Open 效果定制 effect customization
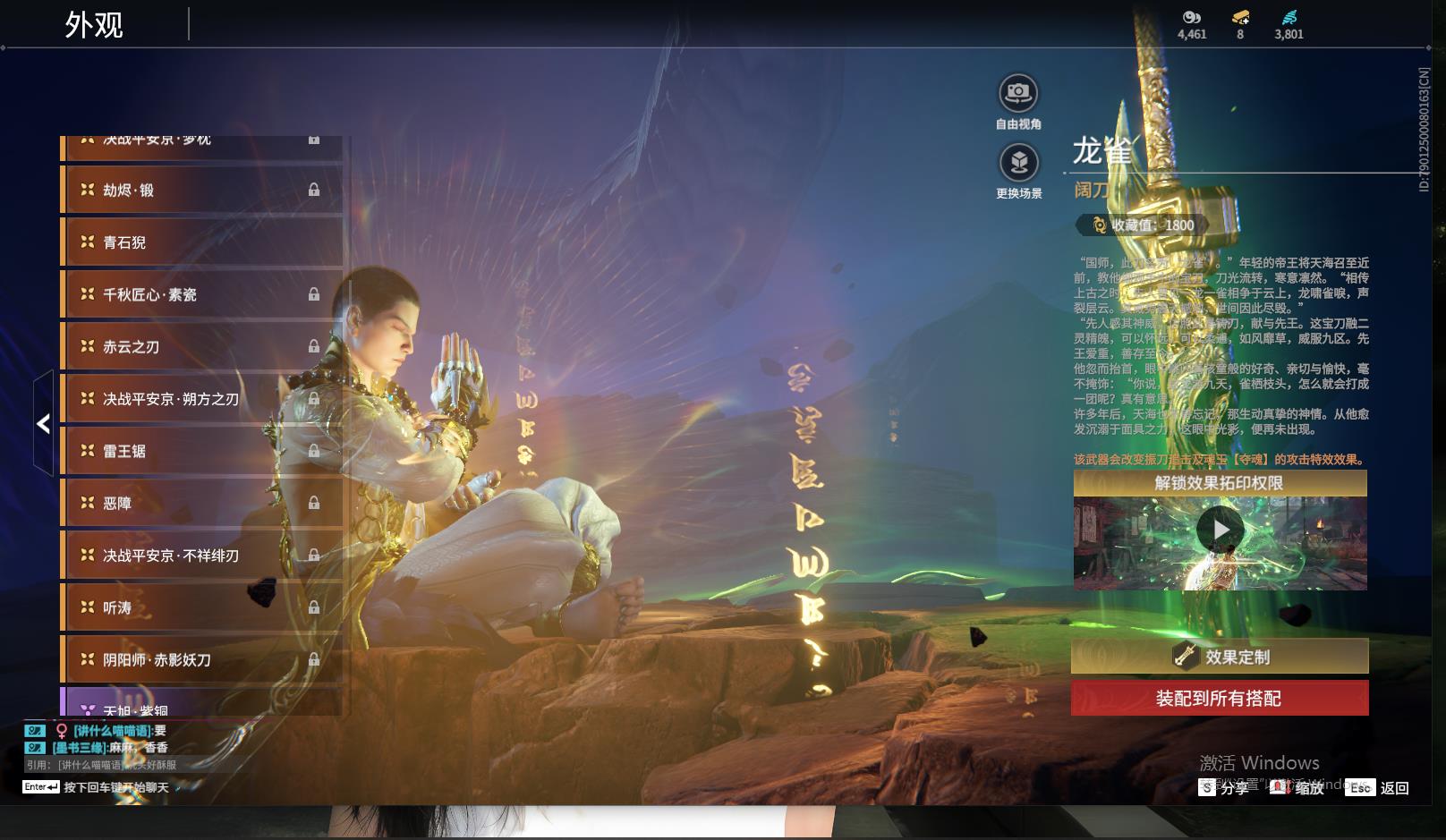This screenshot has width=1446, height=840. coord(1220,657)
